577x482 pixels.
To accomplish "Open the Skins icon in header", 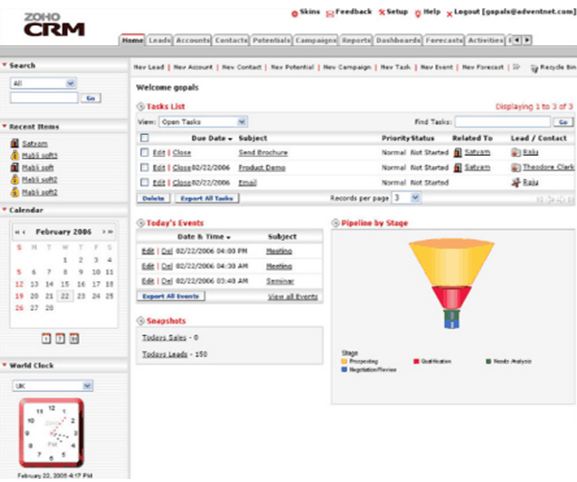I will [294, 14].
